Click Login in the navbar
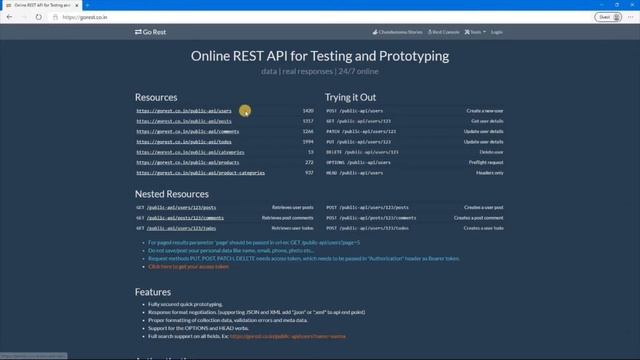640x360 pixels. tap(496, 32)
